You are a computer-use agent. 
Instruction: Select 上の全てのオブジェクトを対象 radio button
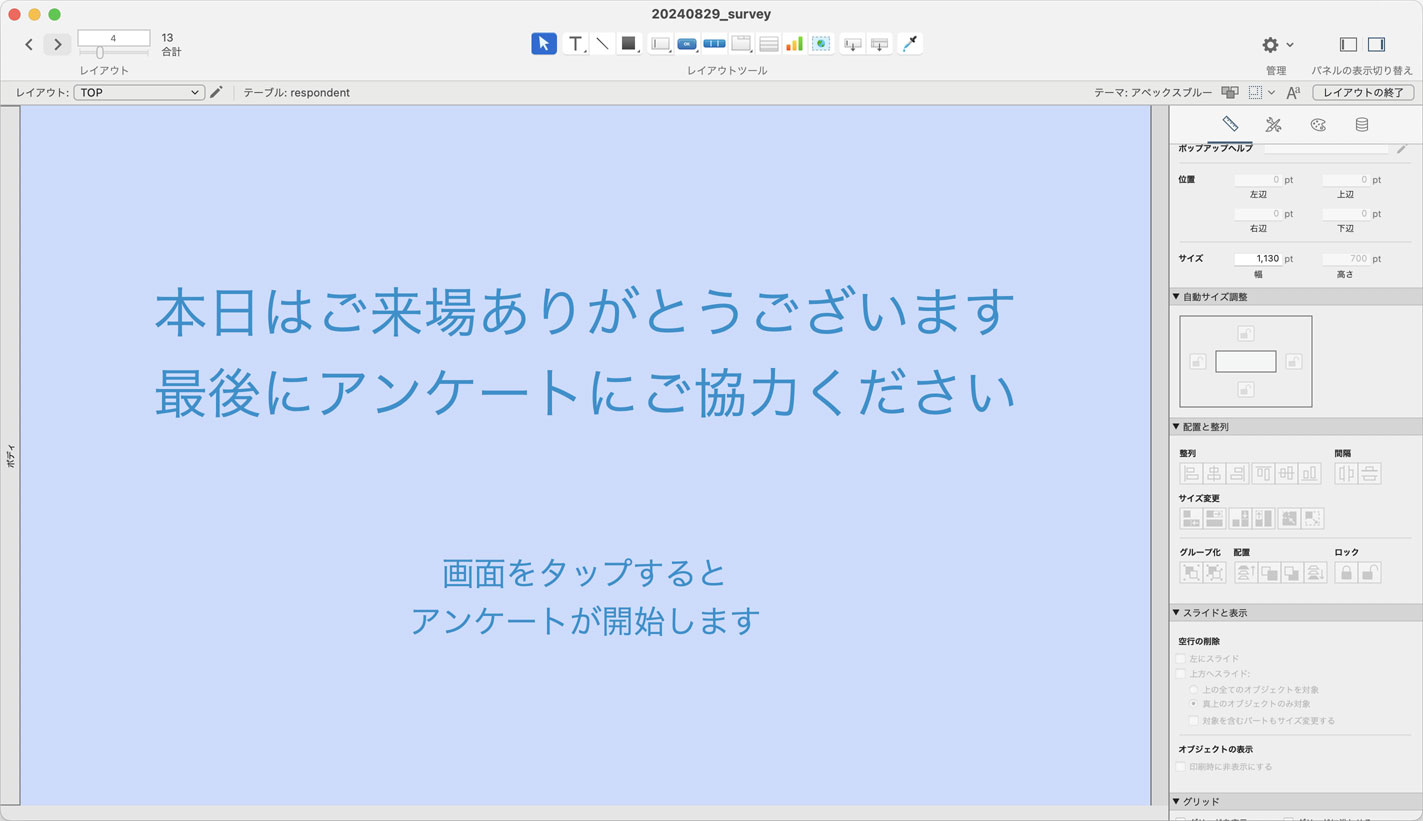pyautogui.click(x=1193, y=690)
